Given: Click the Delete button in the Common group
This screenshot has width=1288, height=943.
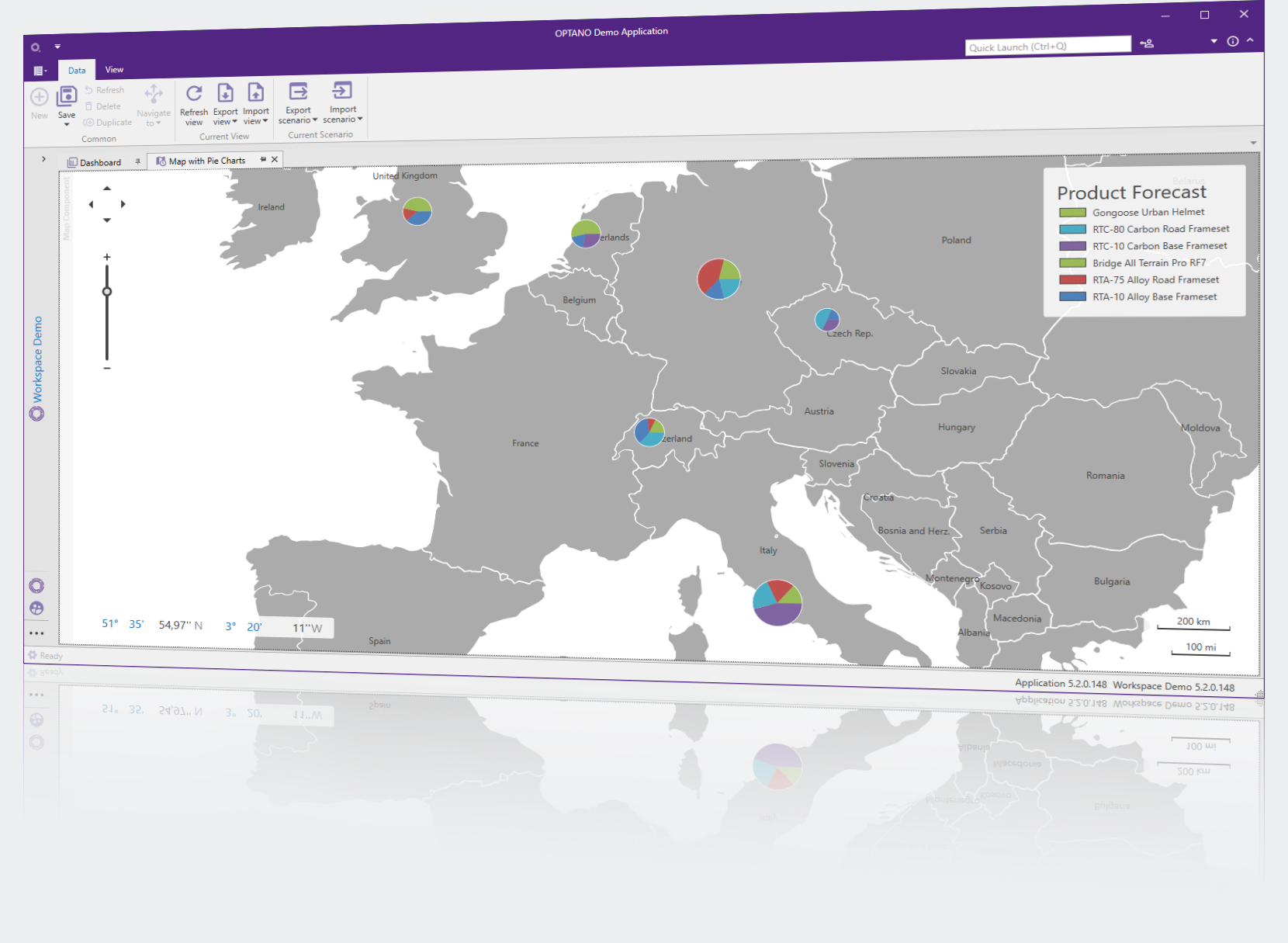Looking at the screenshot, I should (x=103, y=106).
